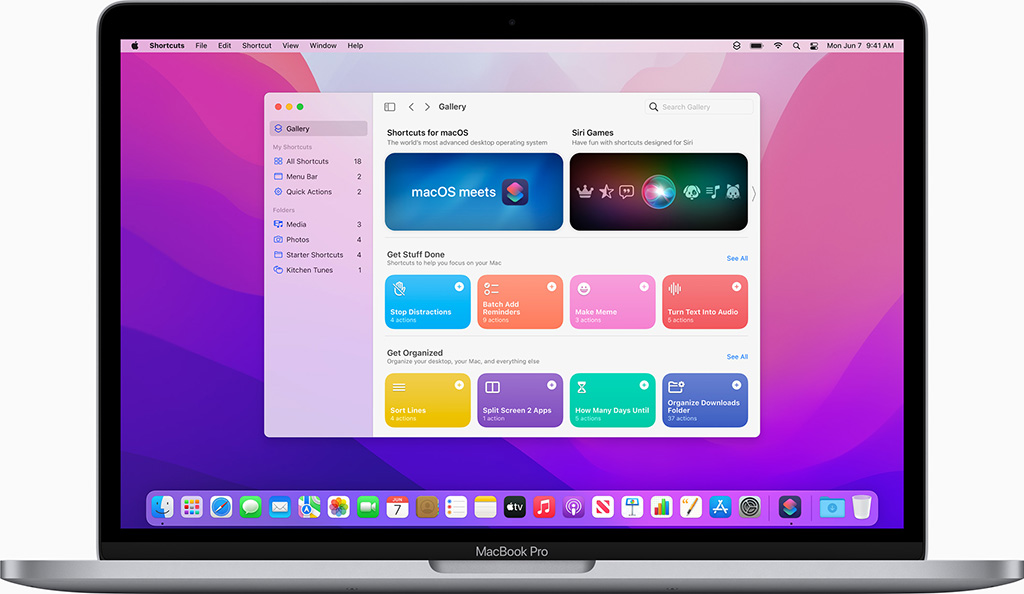Open News from the Dock
1024x594 pixels.
(603, 507)
